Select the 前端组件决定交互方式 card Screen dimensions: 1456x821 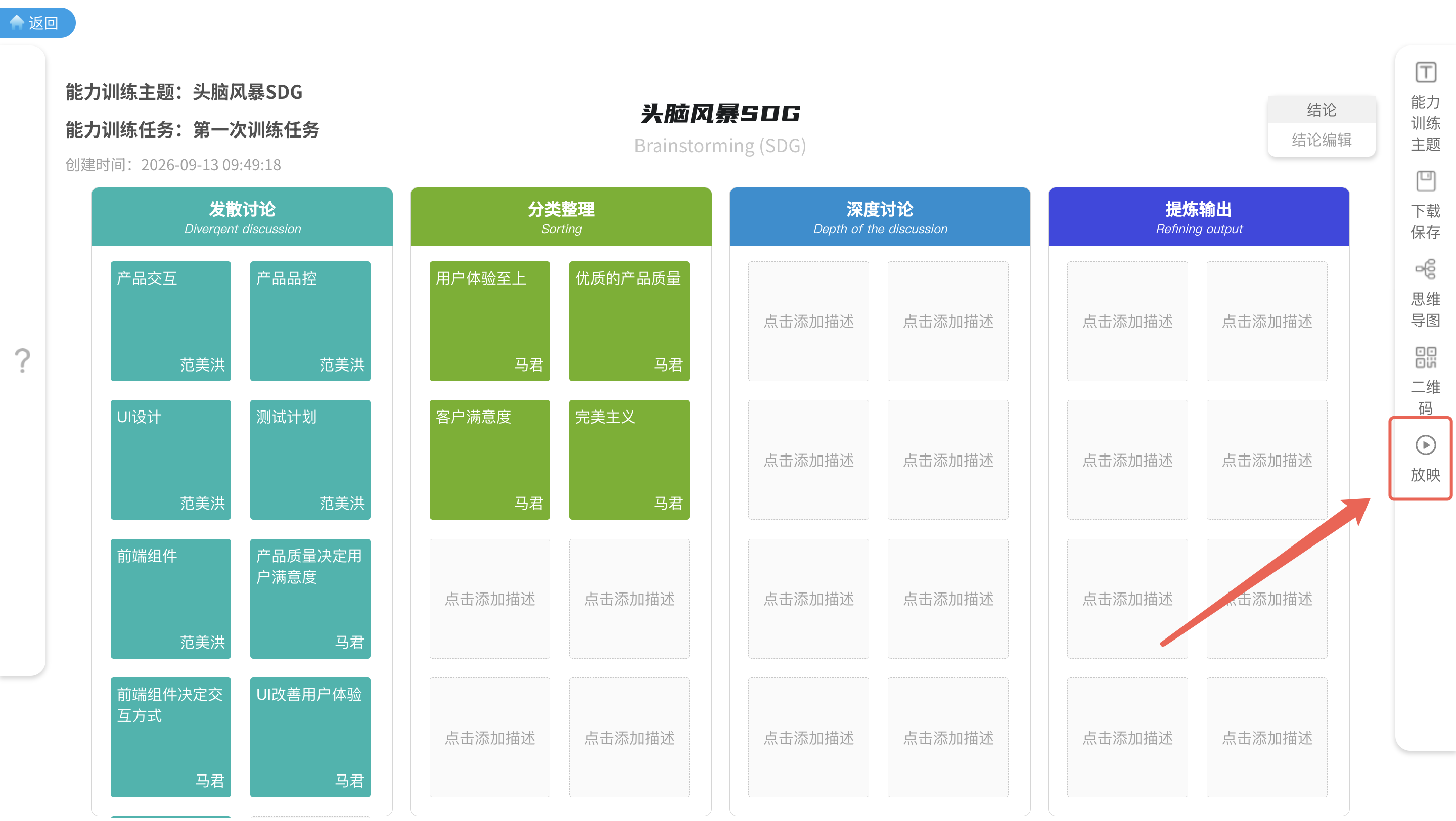(171, 738)
